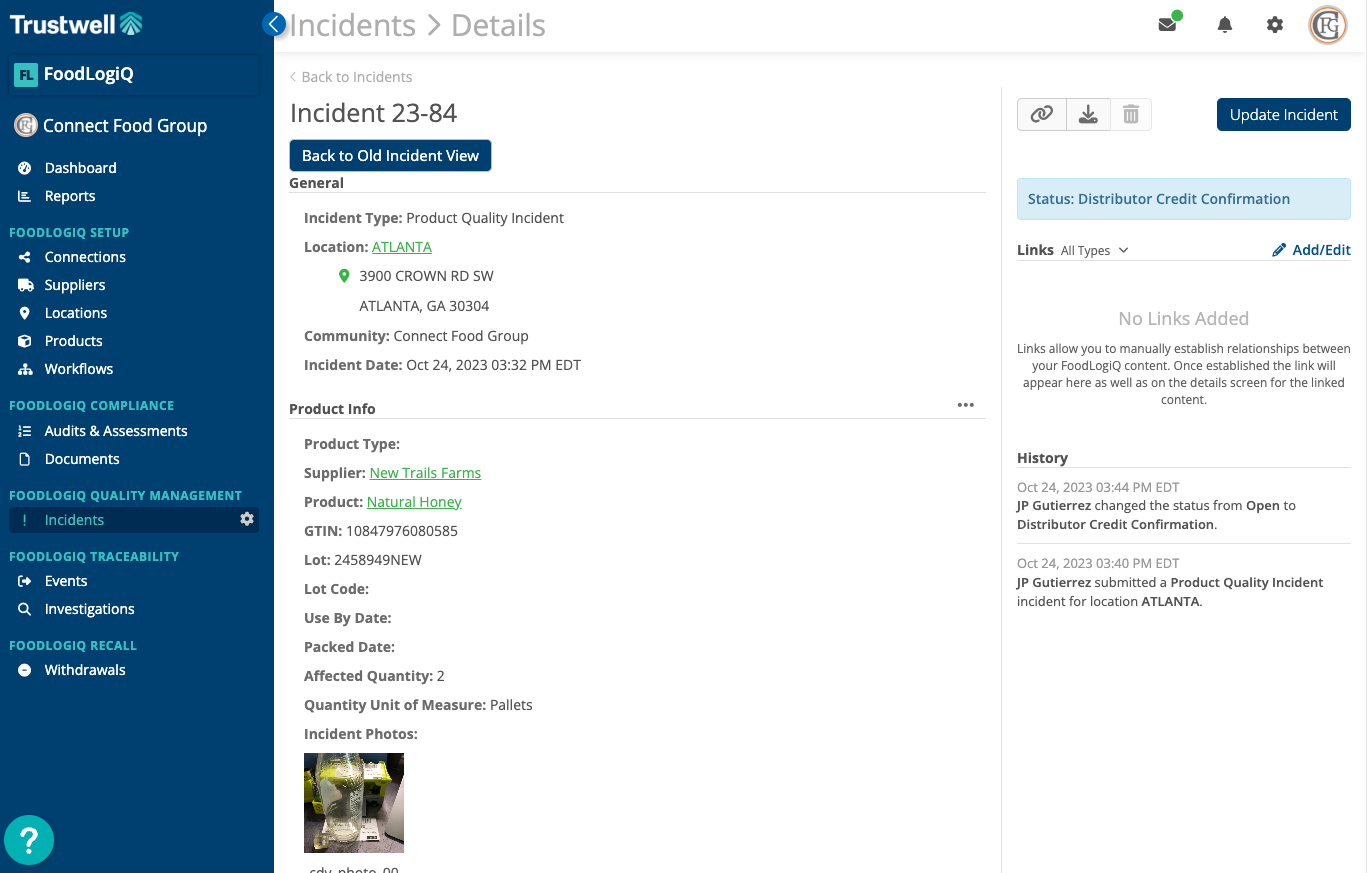1367x873 pixels.
Task: Open the user profile avatar
Action: (1328, 25)
